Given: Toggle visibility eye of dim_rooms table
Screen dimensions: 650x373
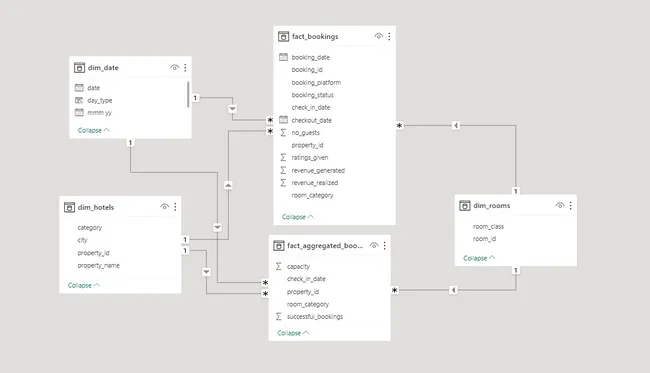Looking at the screenshot, I should point(560,205).
